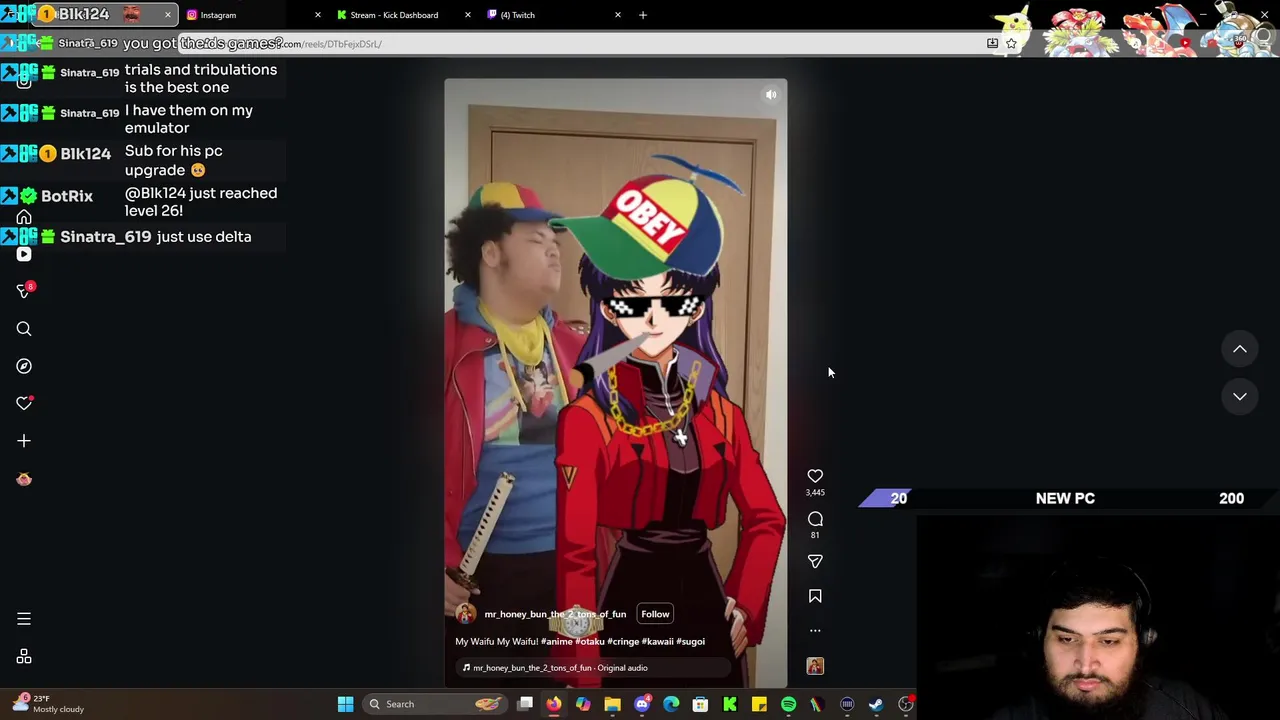The width and height of the screenshot is (1280, 720).
Task: Open Instagram Notifications heart icon
Action: pyautogui.click(x=24, y=403)
